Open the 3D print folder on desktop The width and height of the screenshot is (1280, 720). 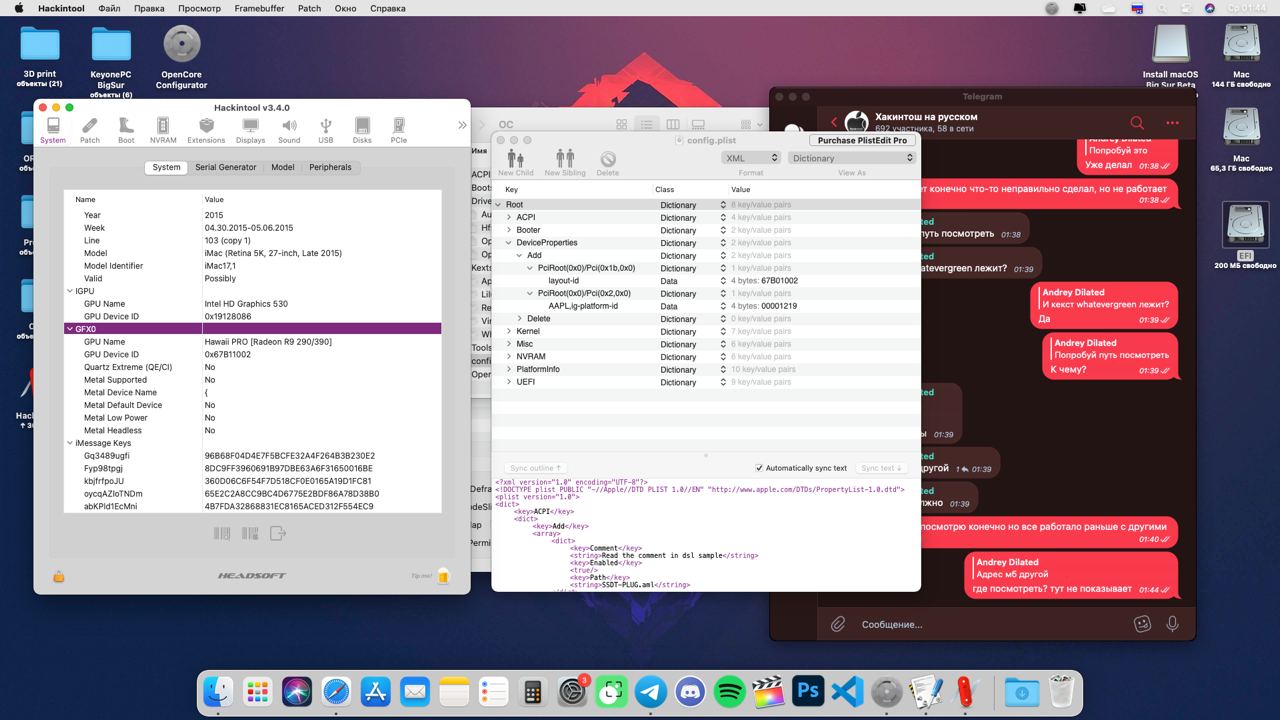(x=40, y=56)
